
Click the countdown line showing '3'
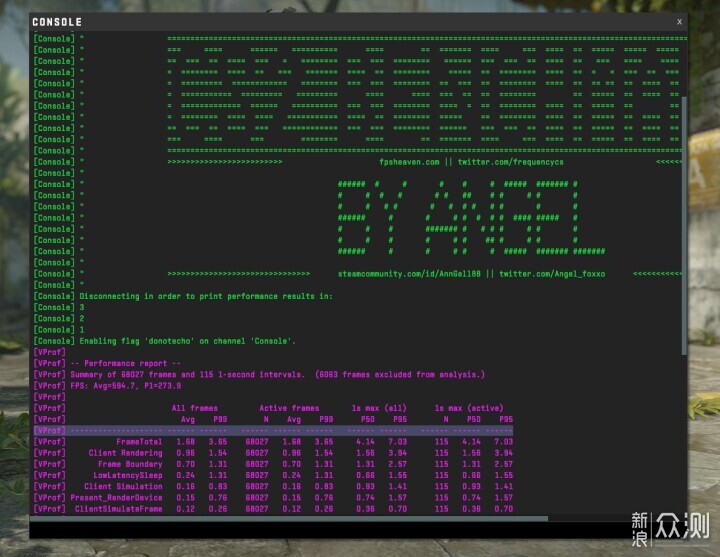click(x=59, y=308)
